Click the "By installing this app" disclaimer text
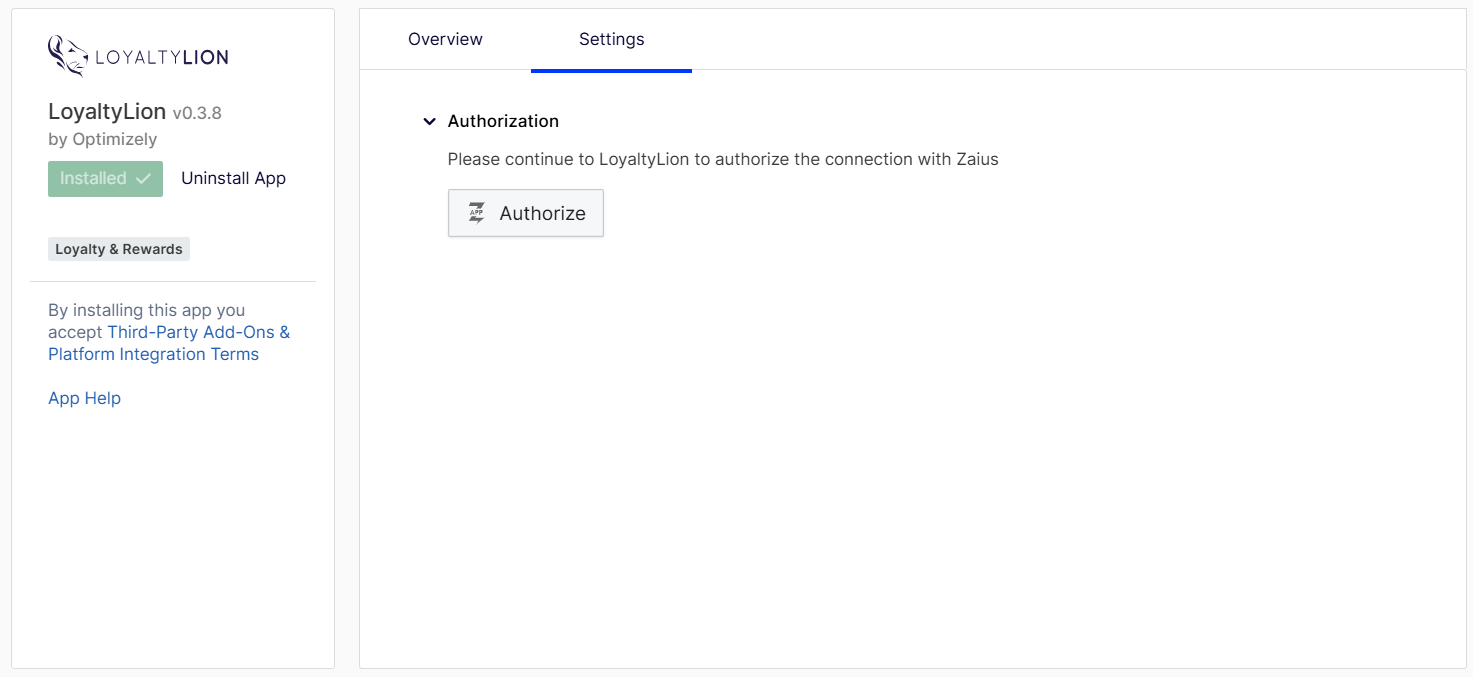This screenshot has width=1473, height=677. point(146,310)
